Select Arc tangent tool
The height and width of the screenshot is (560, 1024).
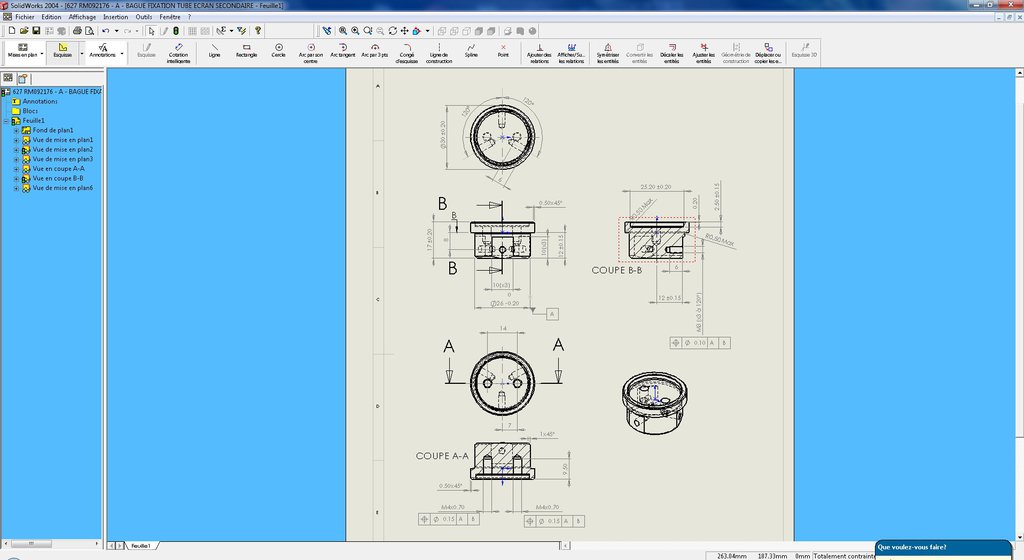pos(342,50)
